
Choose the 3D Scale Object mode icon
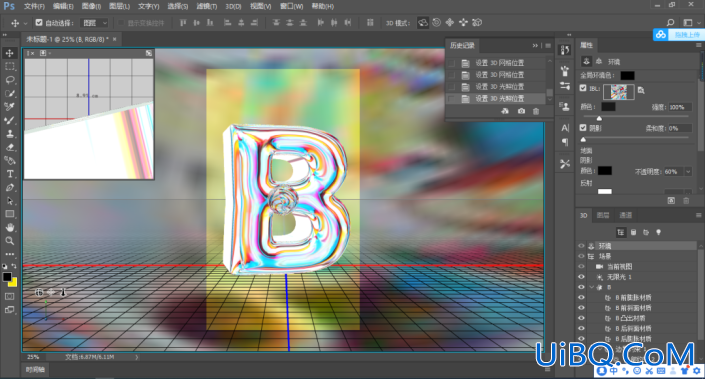[x=477, y=22]
